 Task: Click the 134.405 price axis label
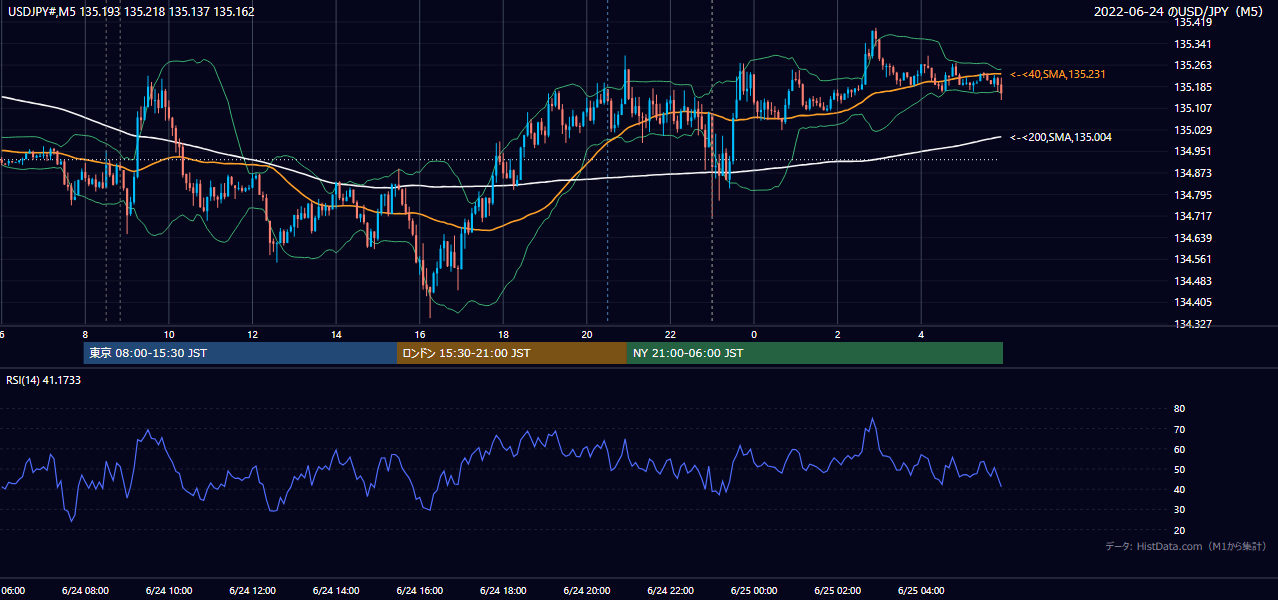[1193, 302]
